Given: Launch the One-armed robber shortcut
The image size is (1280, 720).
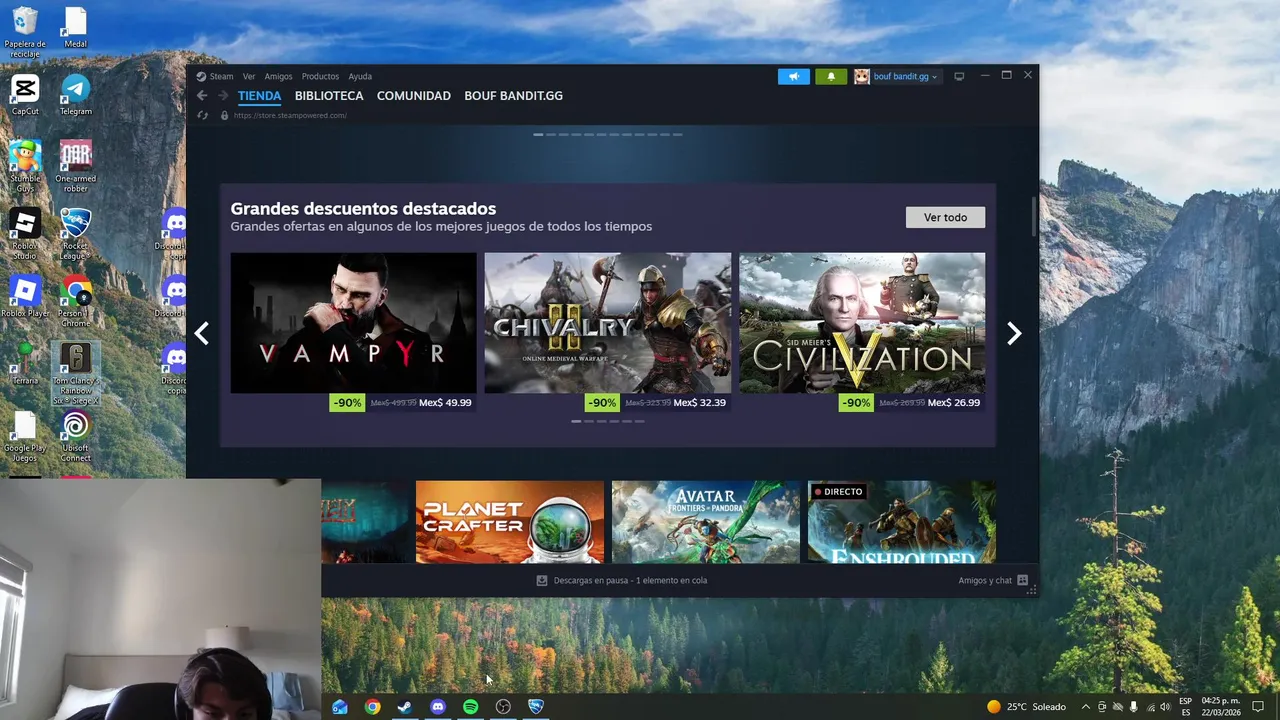Looking at the screenshot, I should coord(75,166).
